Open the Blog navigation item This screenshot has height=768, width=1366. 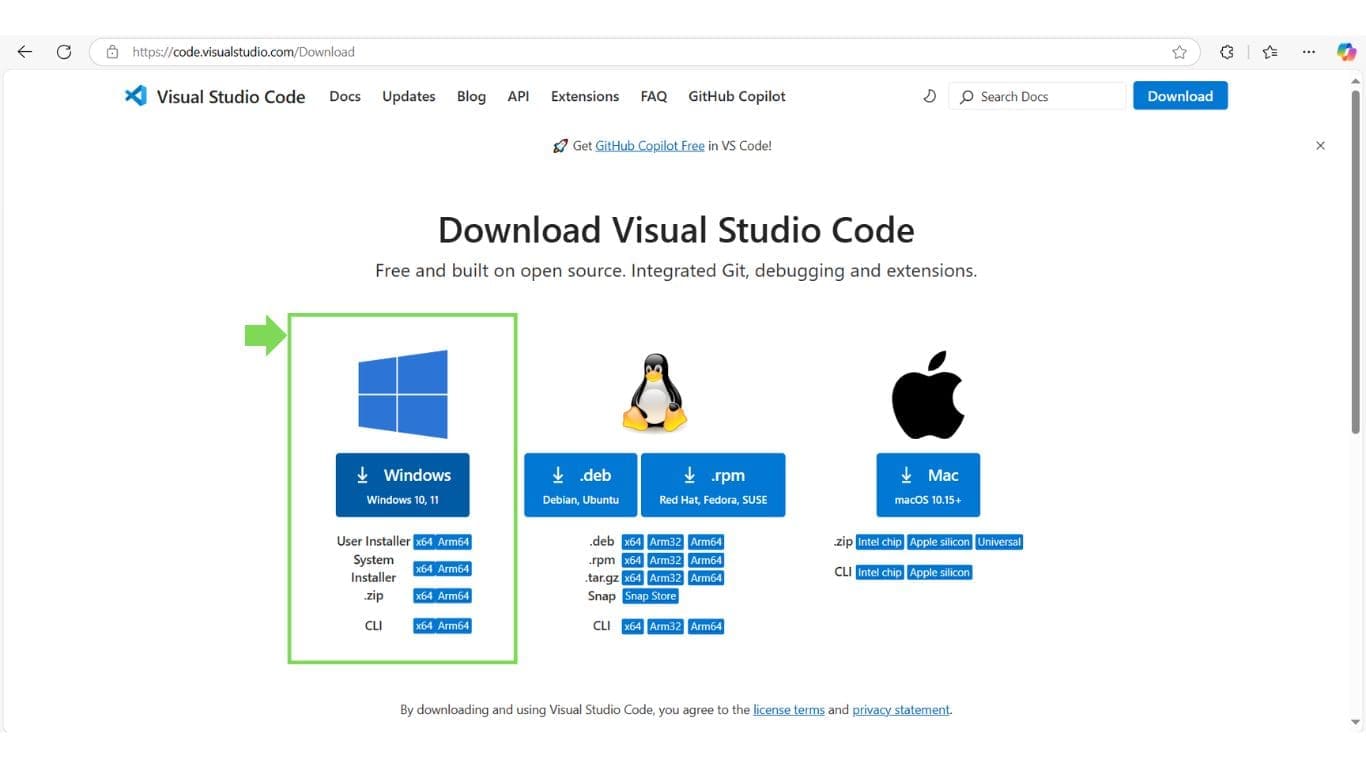[x=471, y=96]
